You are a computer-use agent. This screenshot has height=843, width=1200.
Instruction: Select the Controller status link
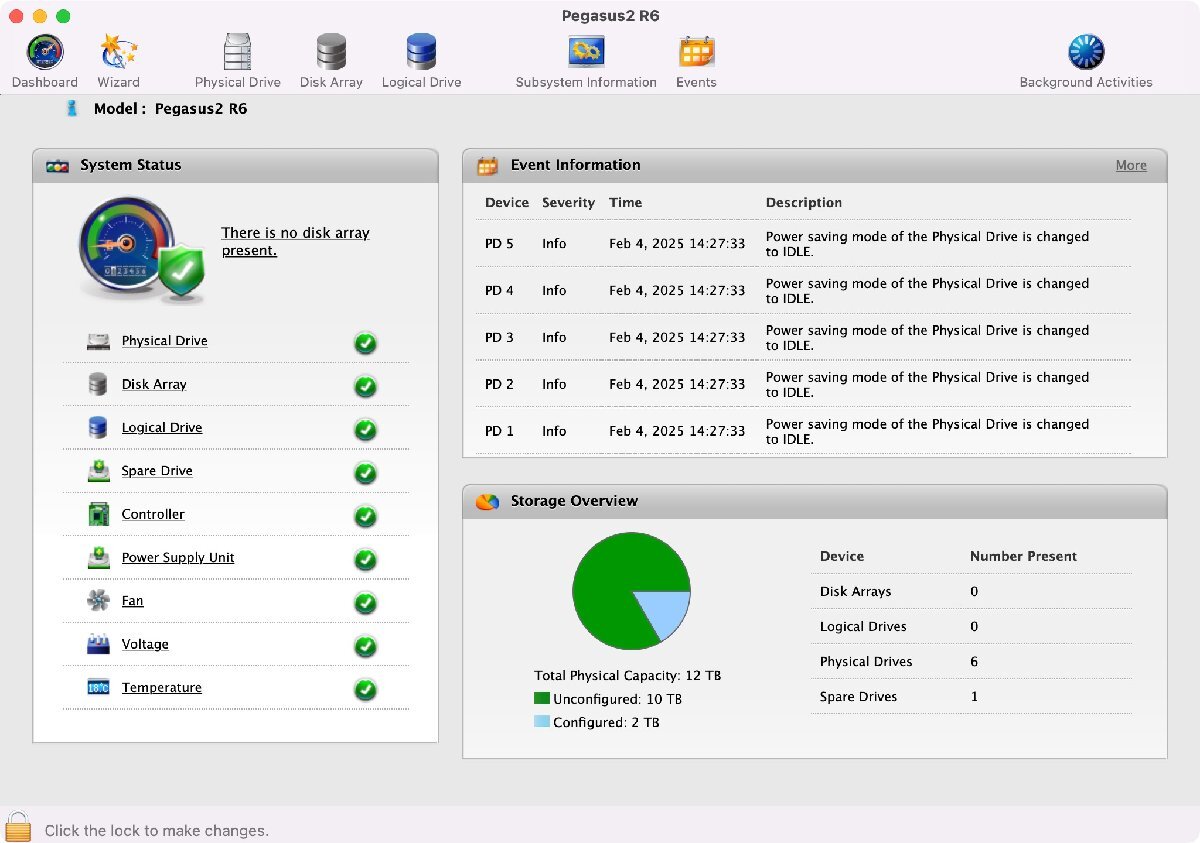coord(153,514)
